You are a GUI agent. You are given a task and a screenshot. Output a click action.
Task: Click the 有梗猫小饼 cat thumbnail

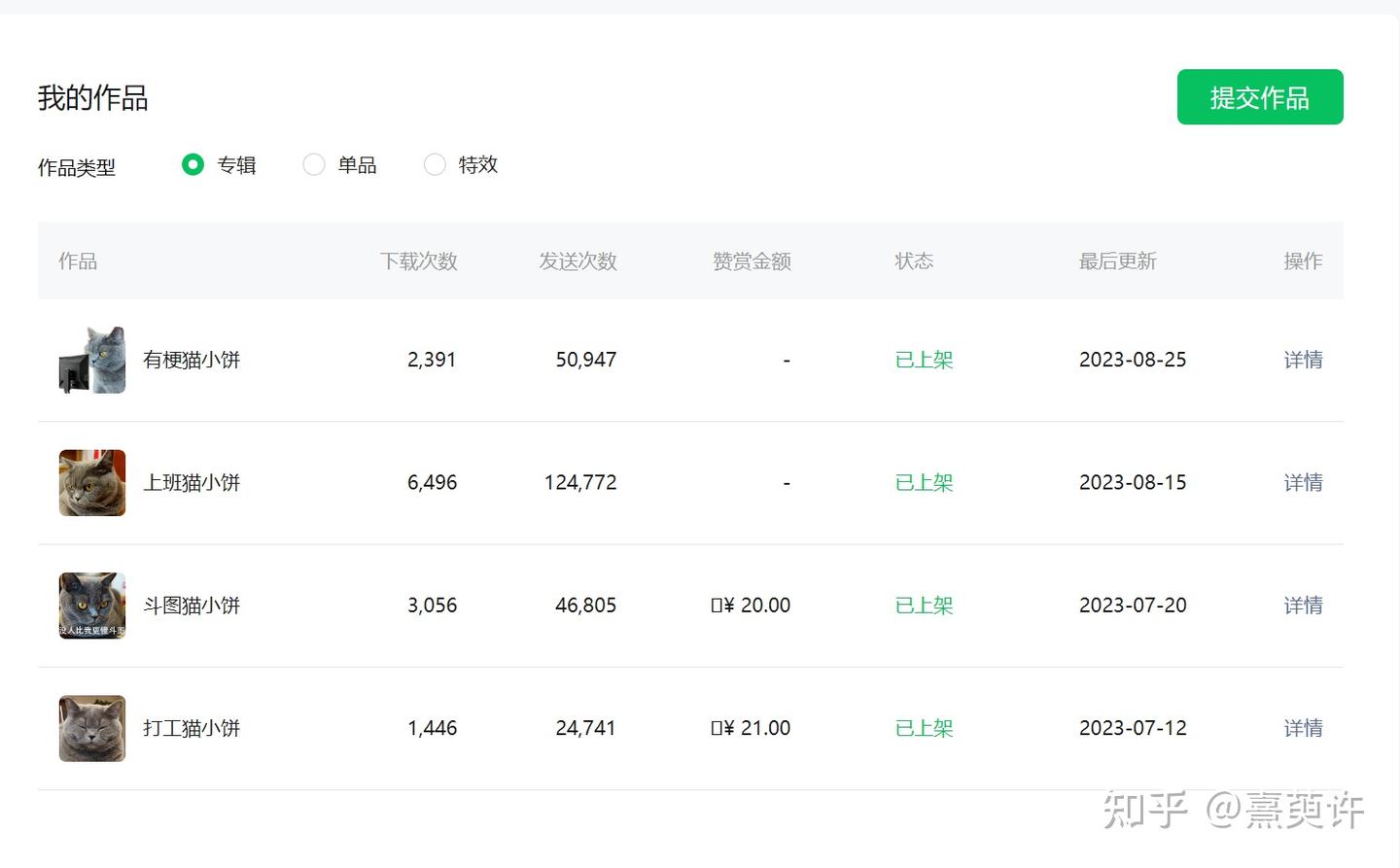(92, 360)
